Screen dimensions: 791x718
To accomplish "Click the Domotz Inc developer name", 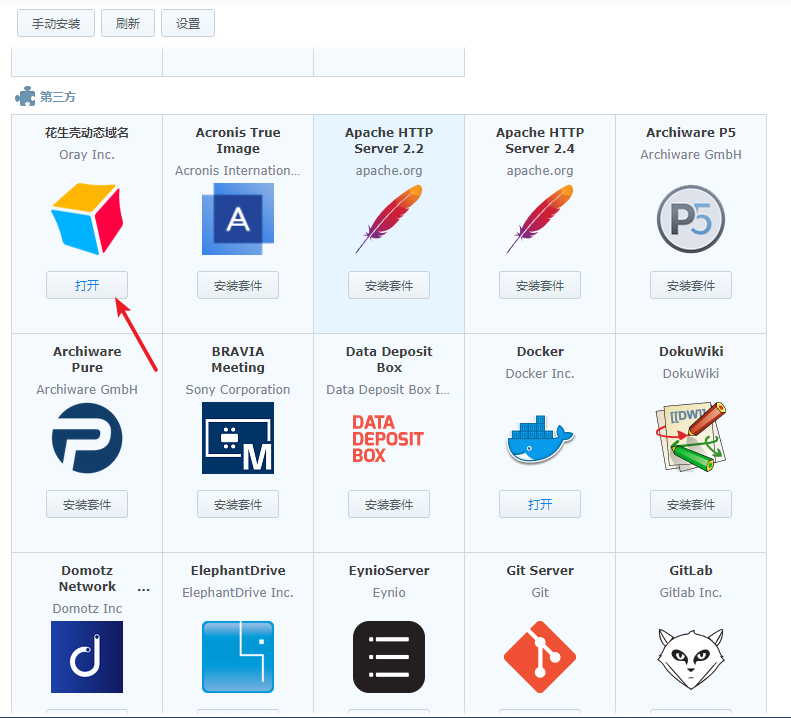I will 87,609.
